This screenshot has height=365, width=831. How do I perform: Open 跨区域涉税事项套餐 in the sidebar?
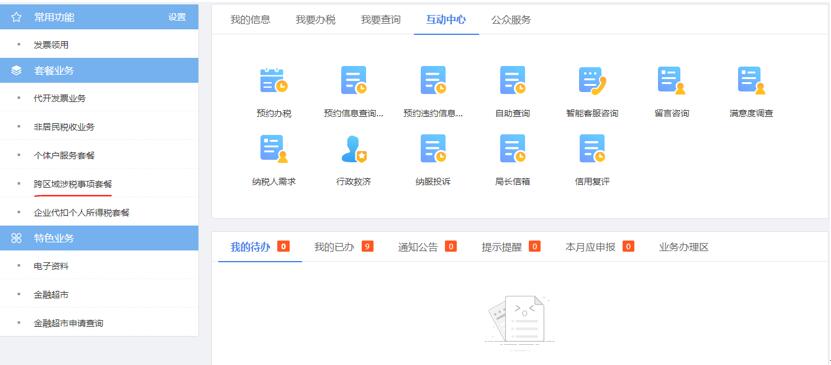(73, 184)
